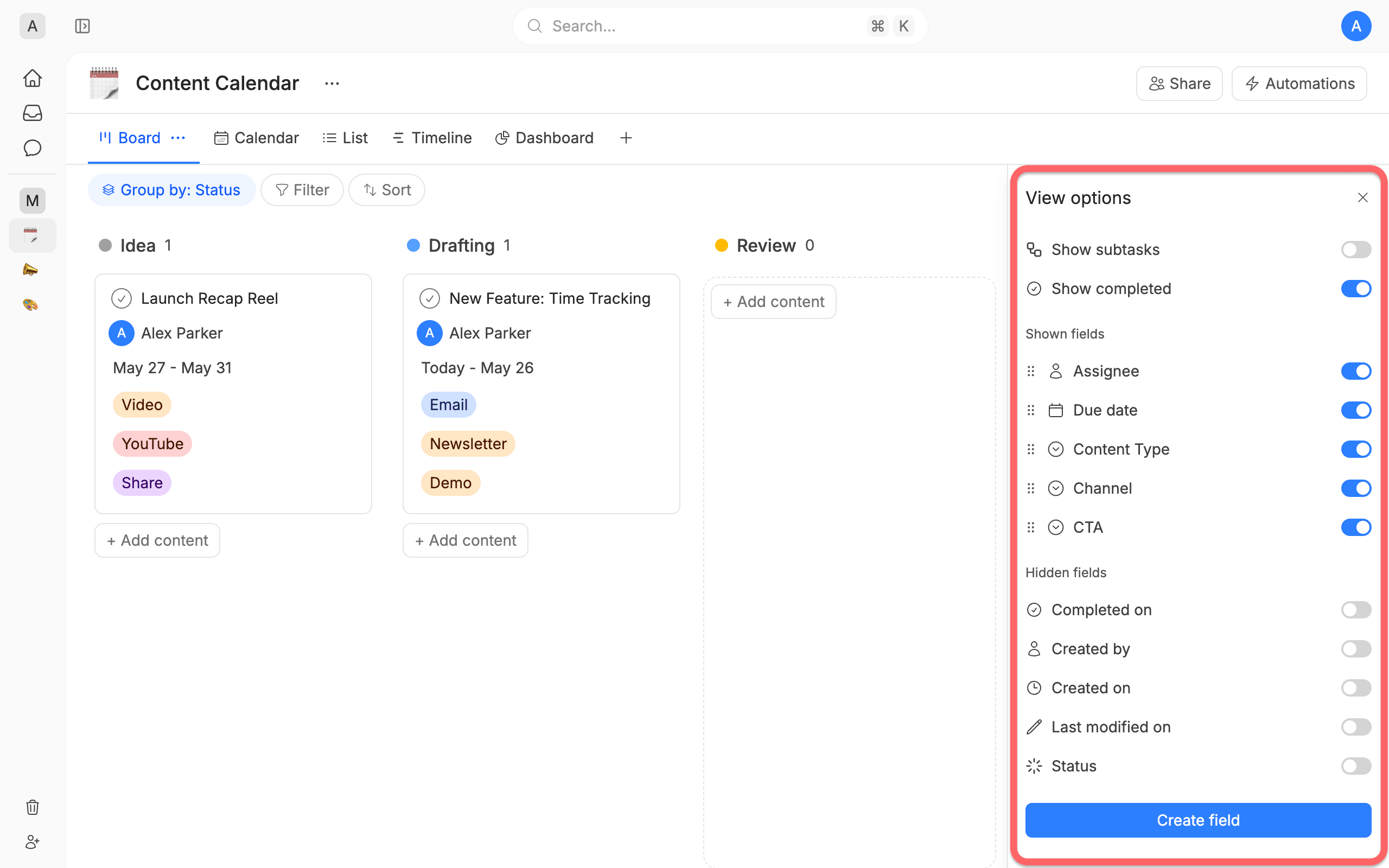This screenshot has width=1389, height=868.
Task: Switch to the List tab
Action: click(x=345, y=138)
